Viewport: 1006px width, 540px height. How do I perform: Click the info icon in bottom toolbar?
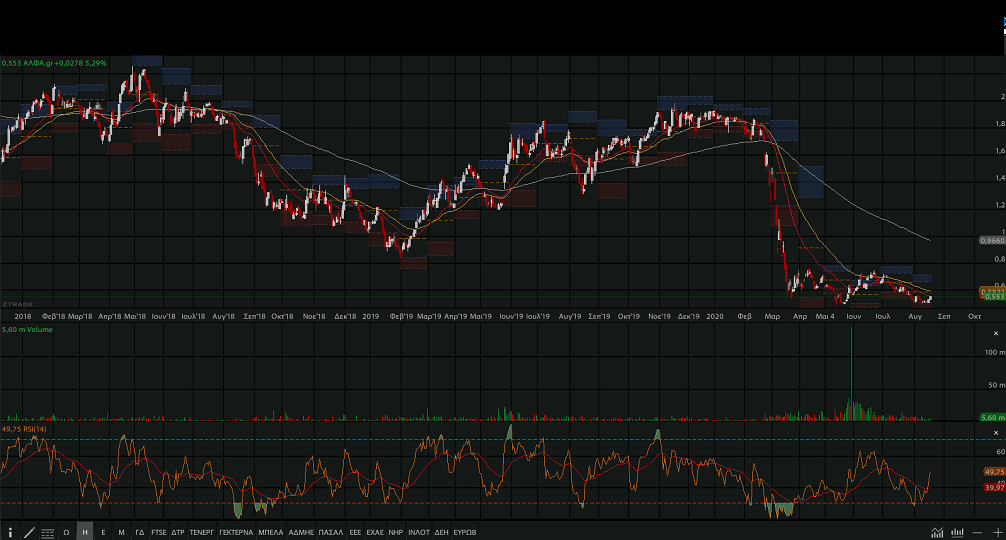(x=11, y=532)
